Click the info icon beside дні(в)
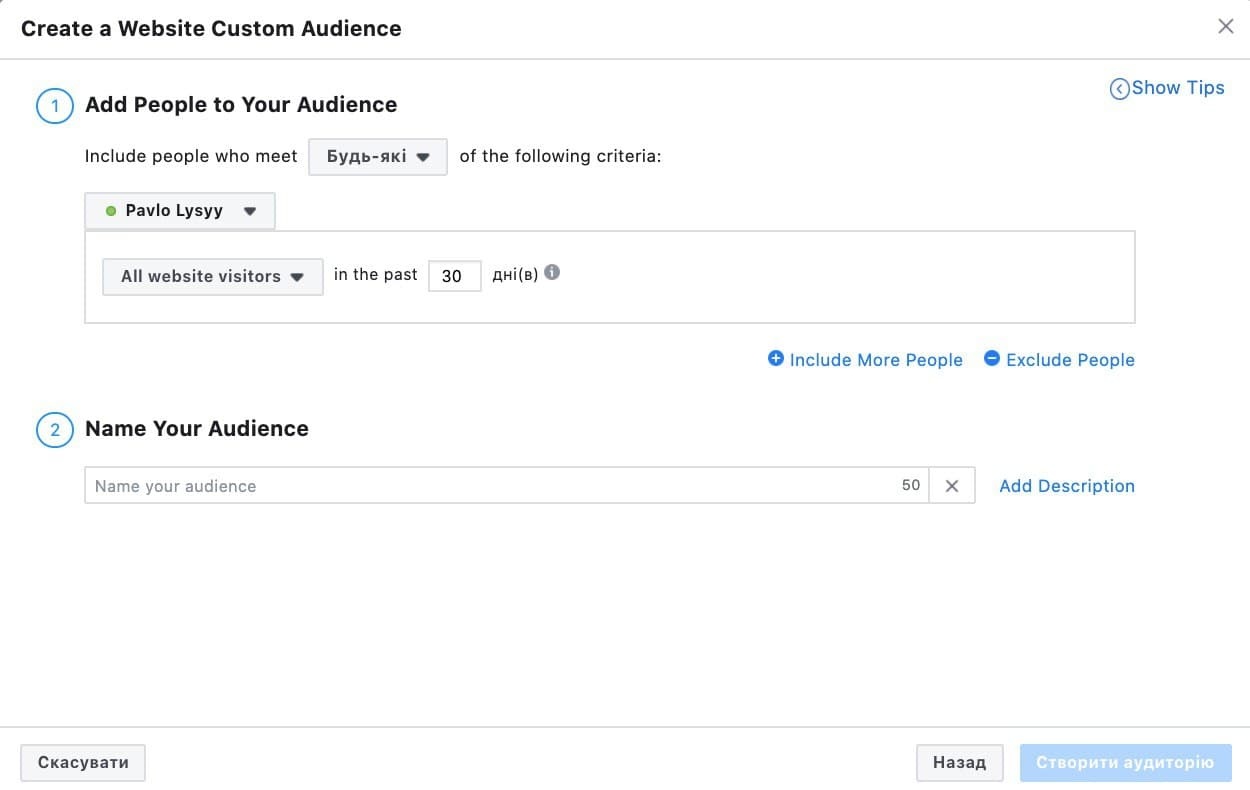Image resolution: width=1250 pixels, height=790 pixels. click(552, 273)
